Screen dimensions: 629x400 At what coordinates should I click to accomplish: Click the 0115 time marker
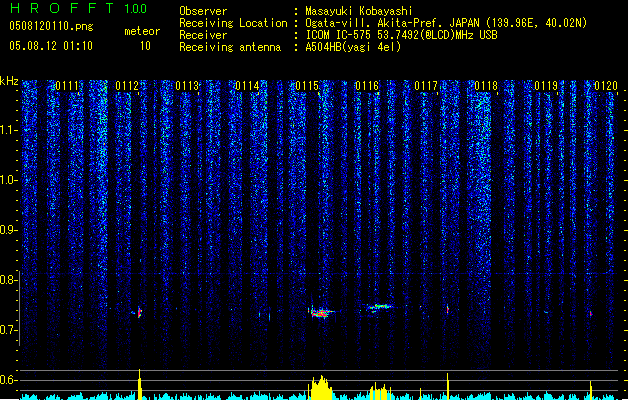click(307, 86)
